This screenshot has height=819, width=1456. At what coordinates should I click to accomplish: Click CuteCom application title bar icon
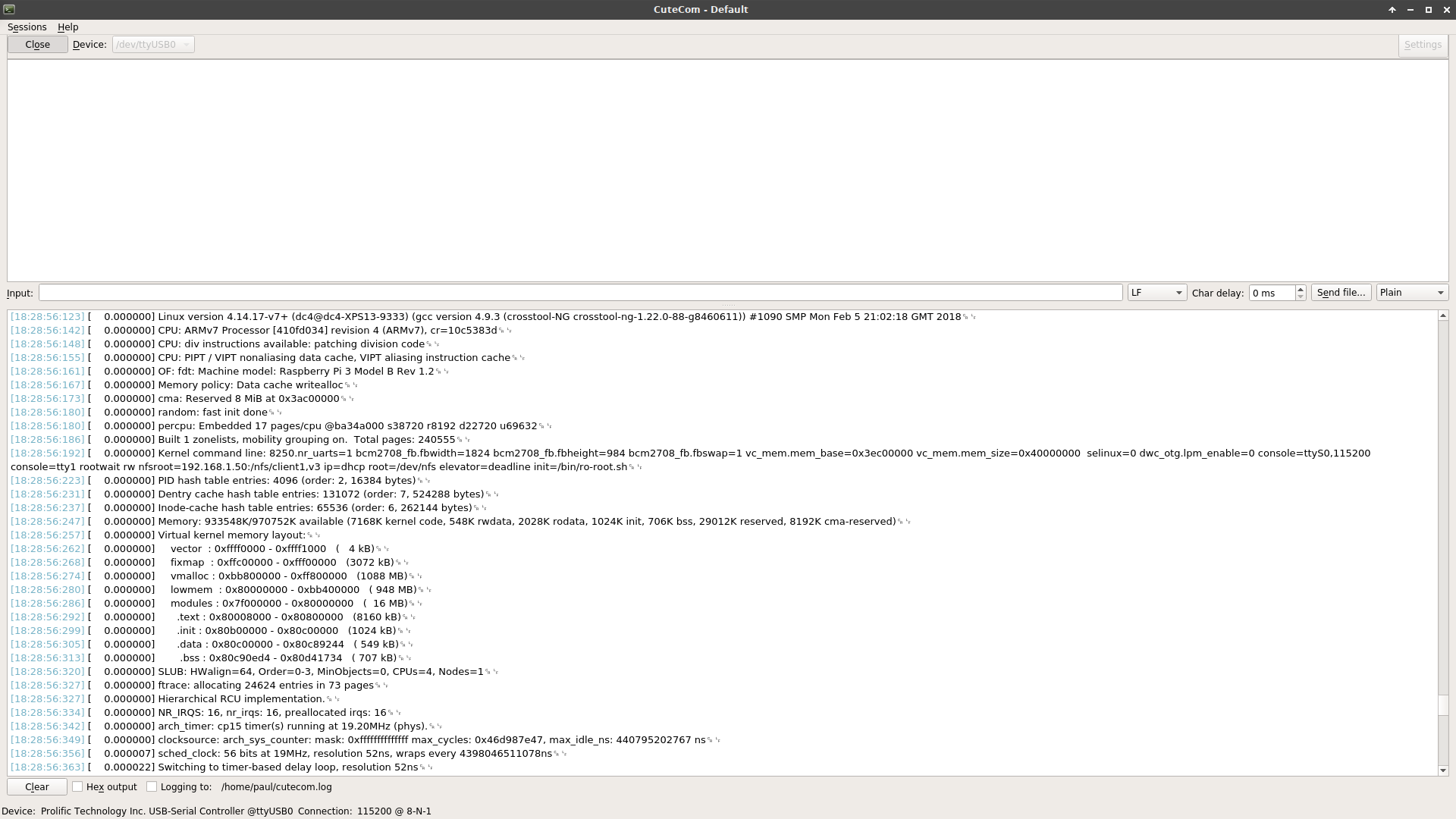tap(9, 9)
